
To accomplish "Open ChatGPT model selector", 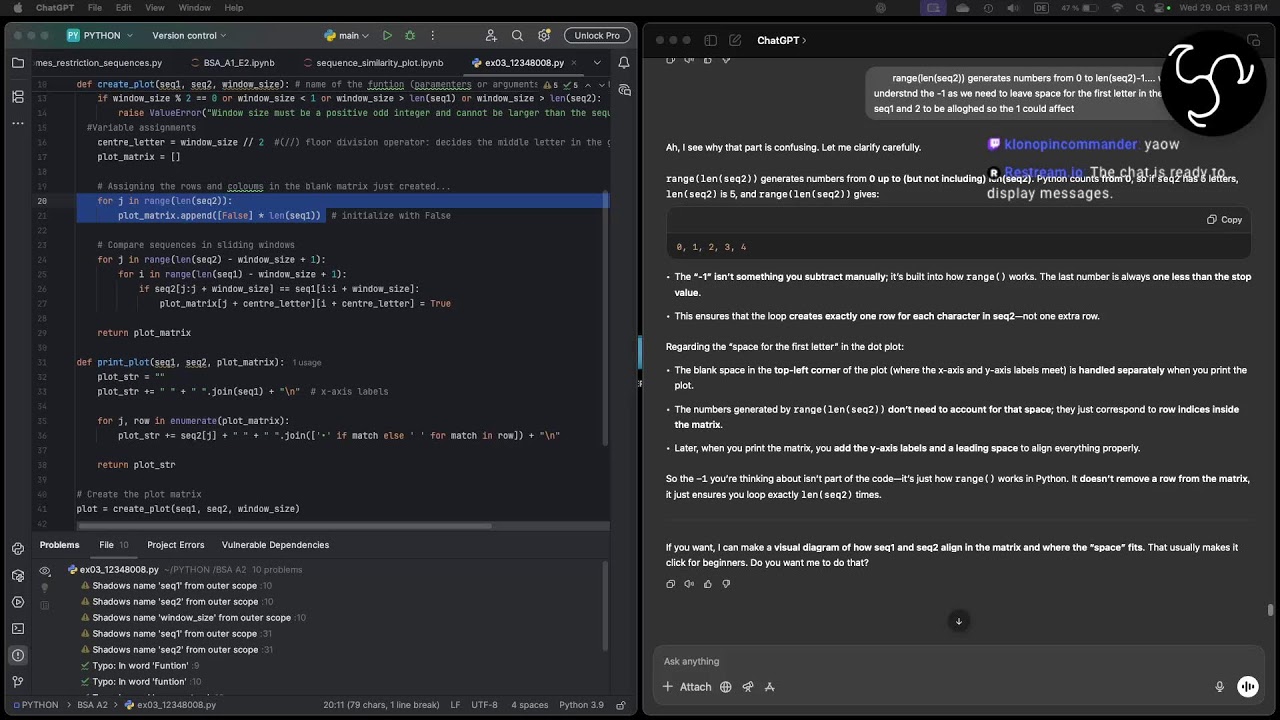I will (x=781, y=41).
